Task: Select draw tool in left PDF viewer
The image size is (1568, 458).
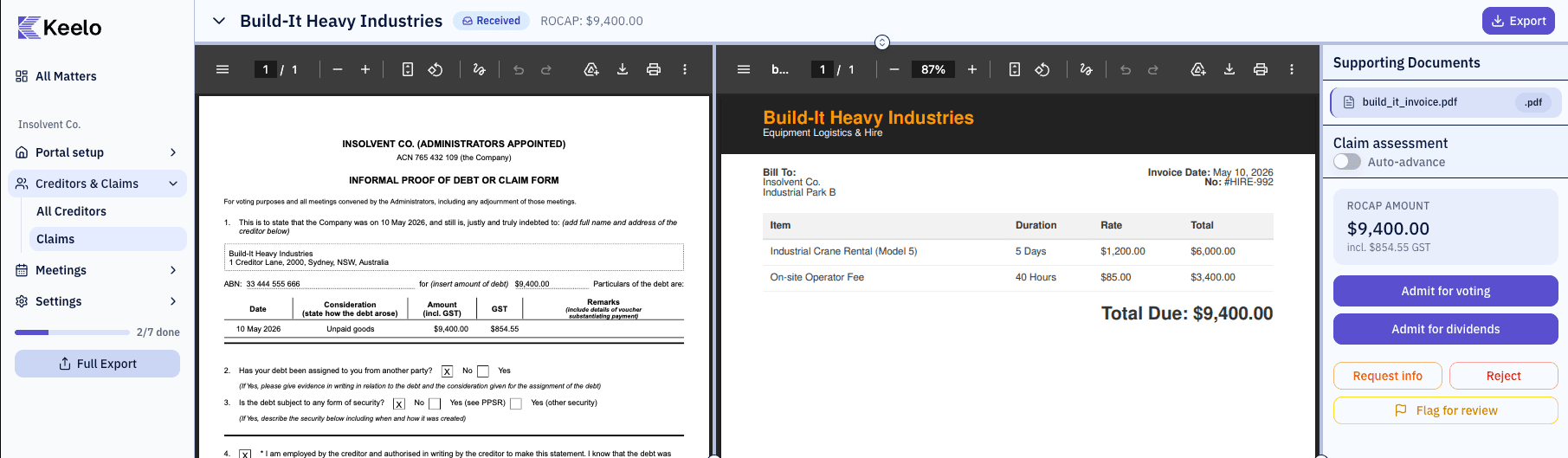Action: [x=479, y=69]
